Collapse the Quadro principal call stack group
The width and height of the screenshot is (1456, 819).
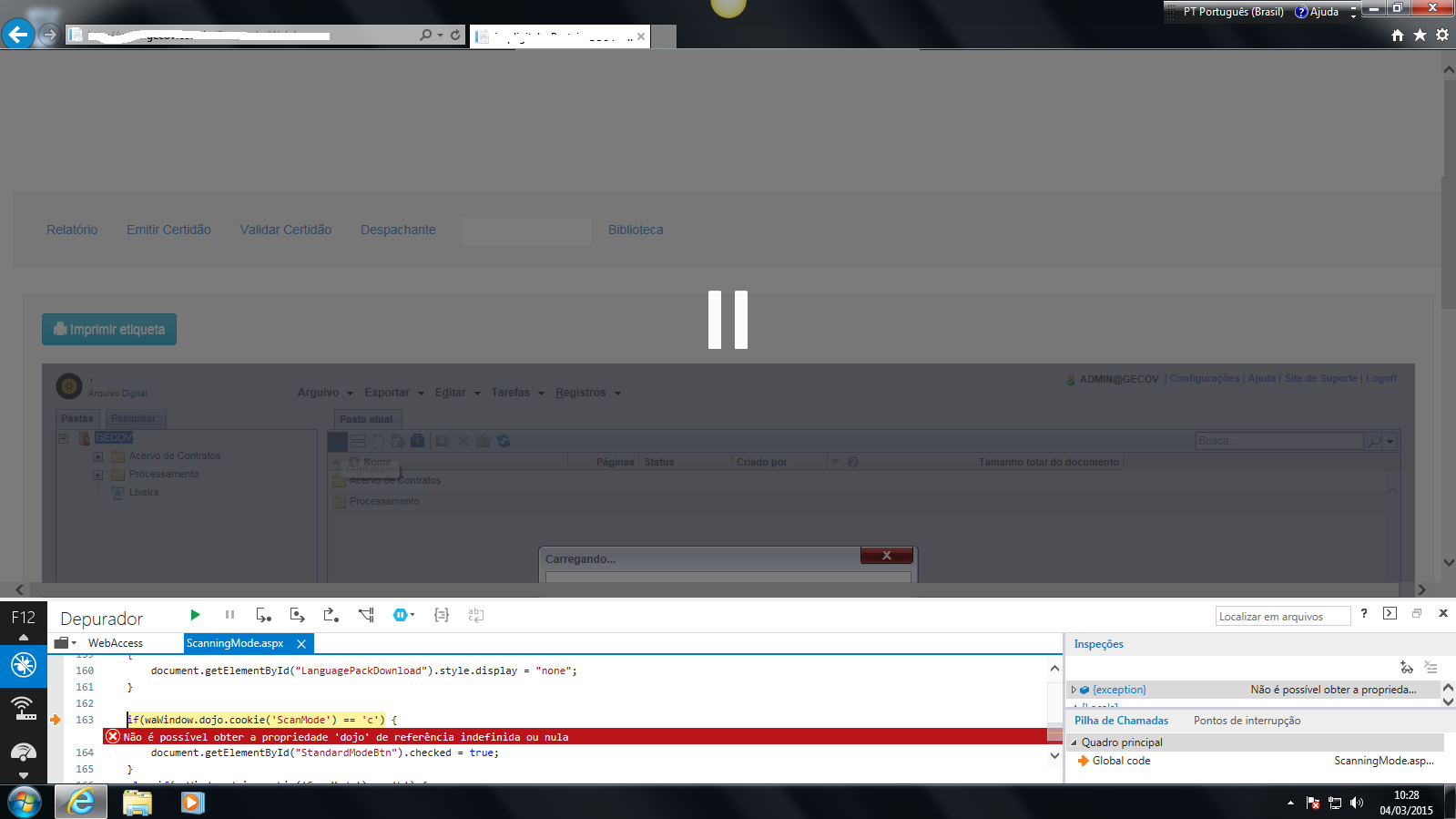[x=1074, y=742]
